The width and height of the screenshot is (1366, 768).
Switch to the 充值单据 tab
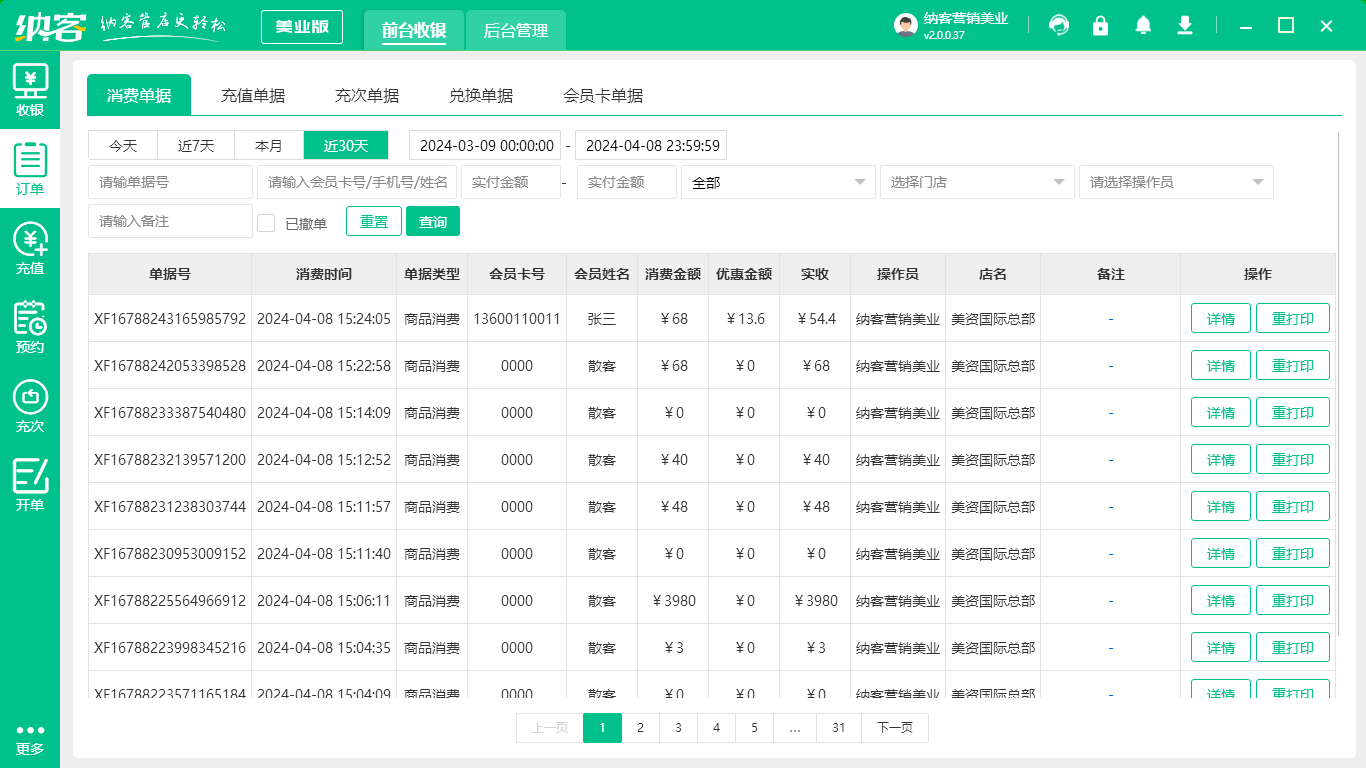pyautogui.click(x=253, y=95)
